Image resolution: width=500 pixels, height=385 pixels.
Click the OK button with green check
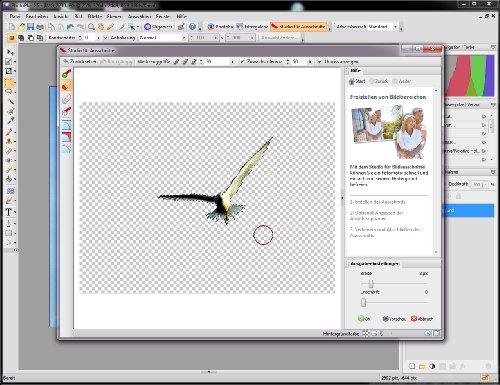[x=364, y=319]
